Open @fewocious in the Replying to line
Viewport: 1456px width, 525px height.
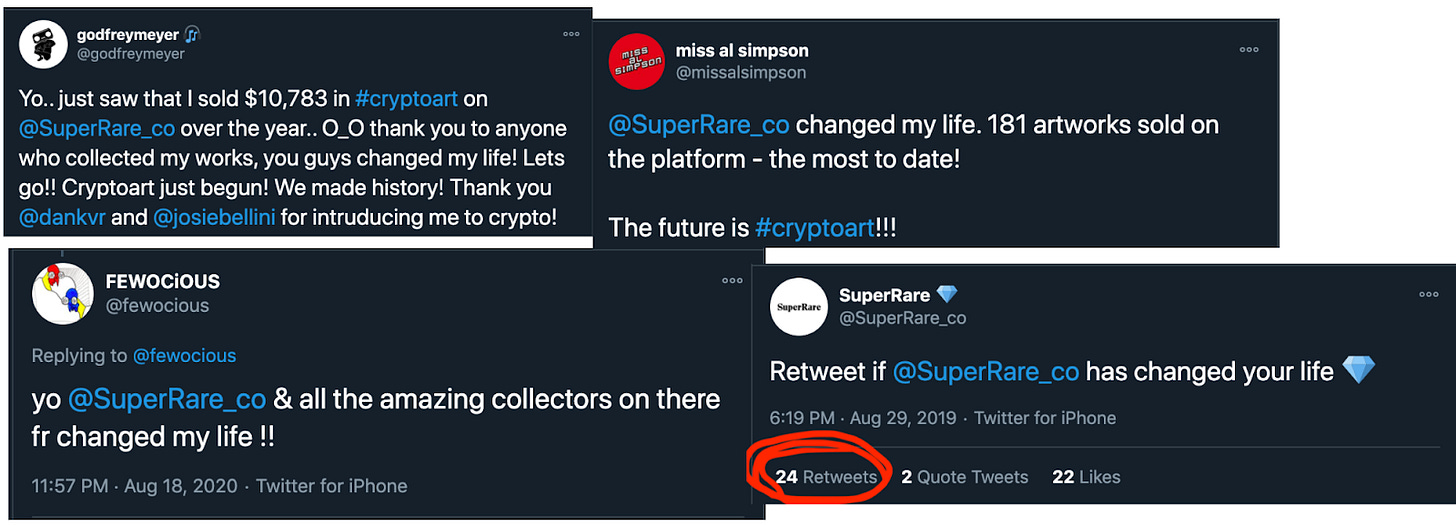(x=184, y=355)
